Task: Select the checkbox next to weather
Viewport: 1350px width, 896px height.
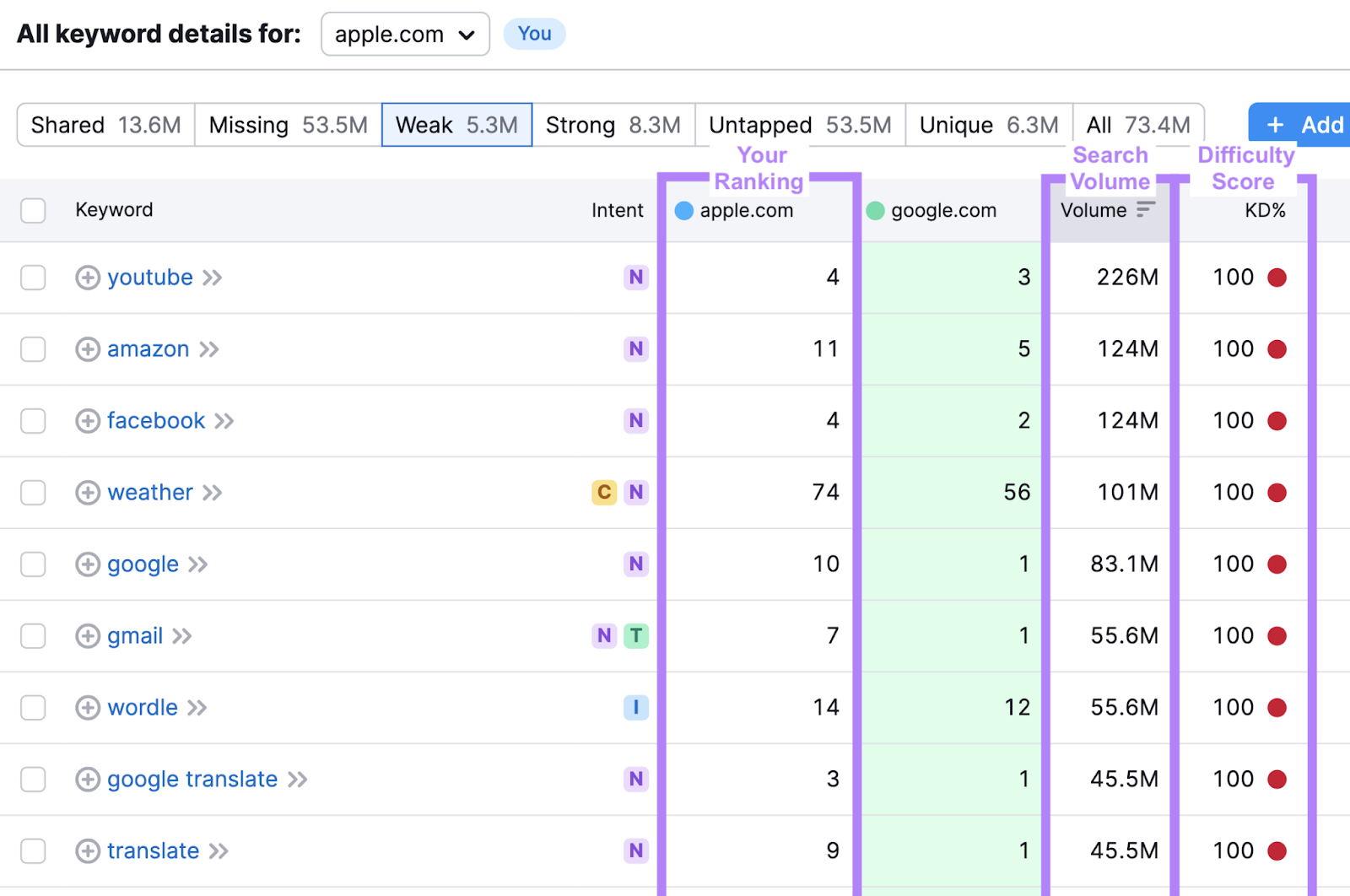Action: pos(33,492)
